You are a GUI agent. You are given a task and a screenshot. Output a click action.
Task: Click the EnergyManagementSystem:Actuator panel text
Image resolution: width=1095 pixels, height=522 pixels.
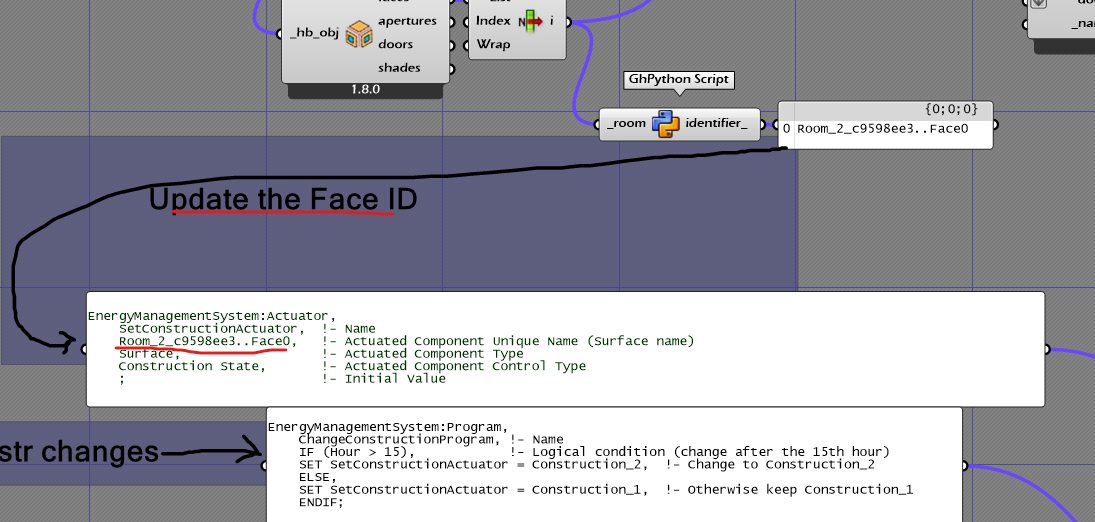coord(212,316)
